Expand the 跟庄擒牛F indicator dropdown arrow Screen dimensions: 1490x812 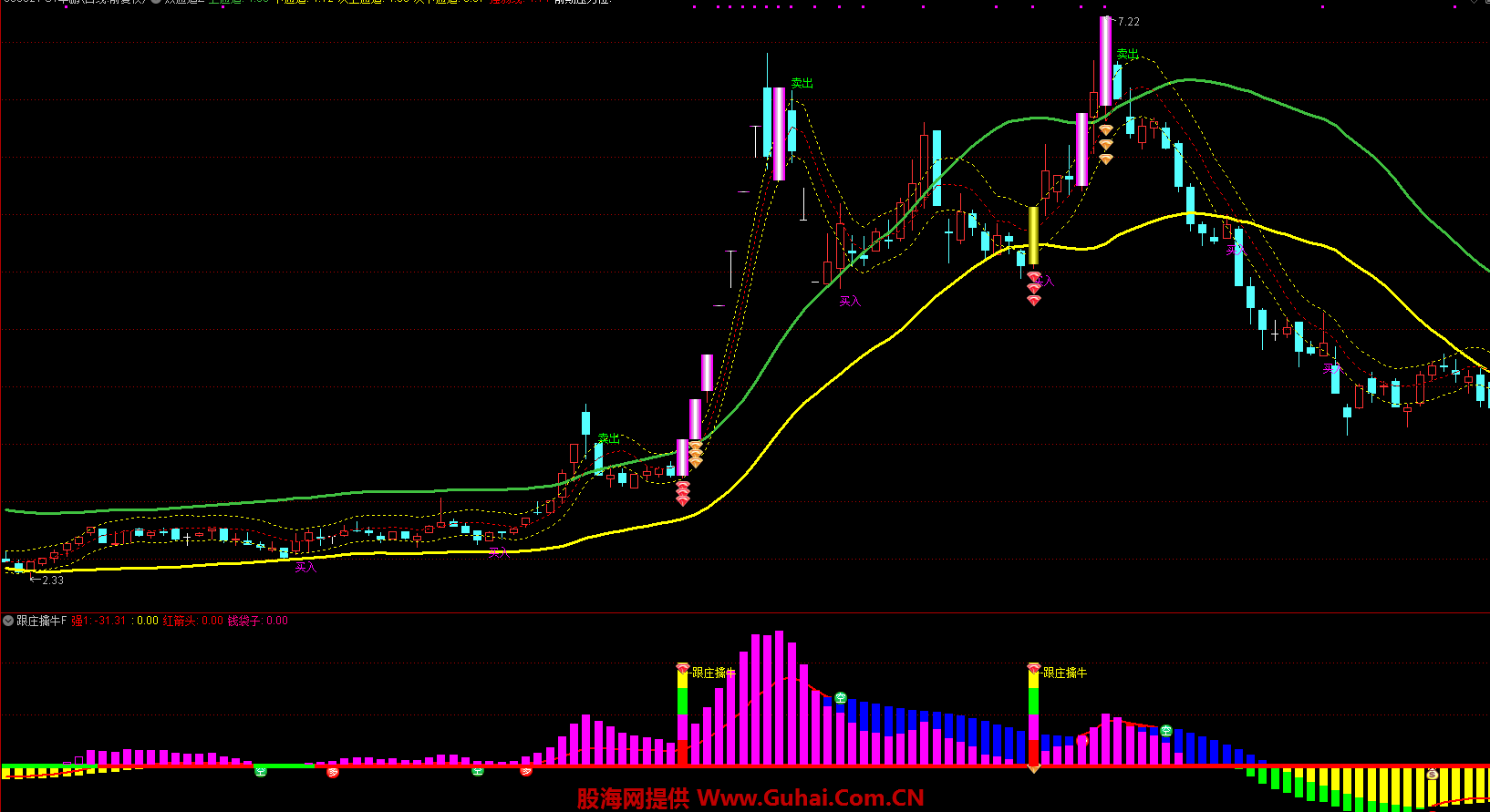(x=8, y=621)
